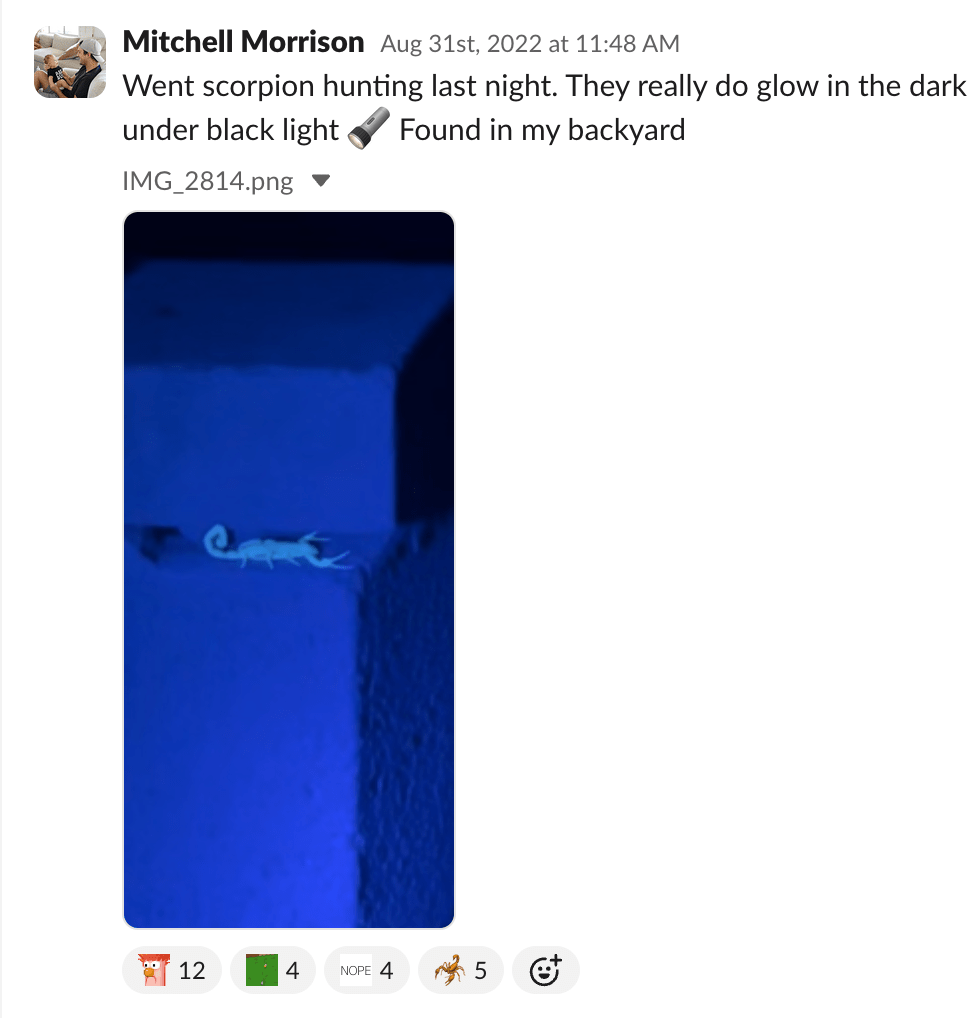Open the blue scorpion photo attachment

[x=289, y=569]
